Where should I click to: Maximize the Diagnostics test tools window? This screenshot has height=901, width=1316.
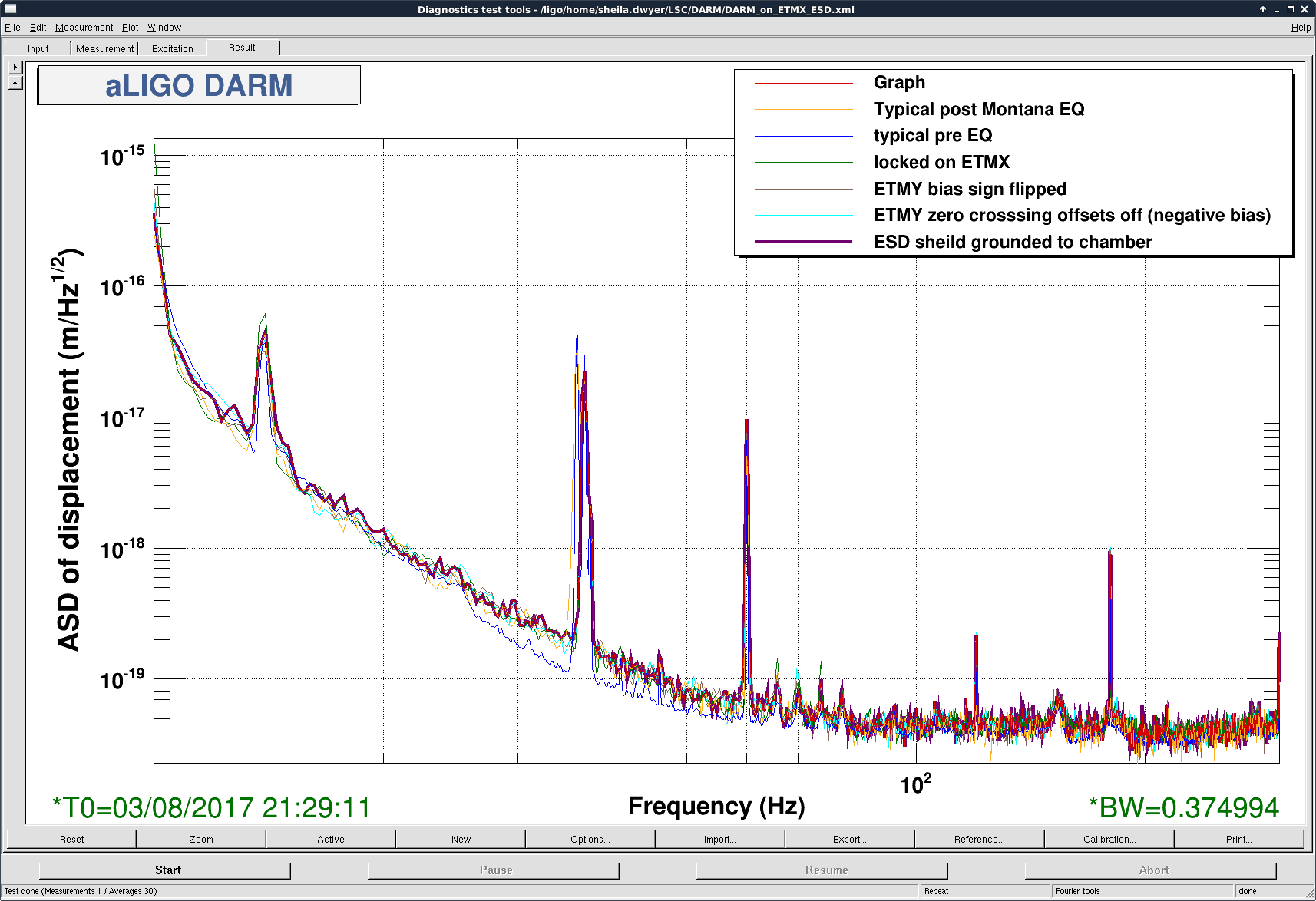(x=1291, y=9)
